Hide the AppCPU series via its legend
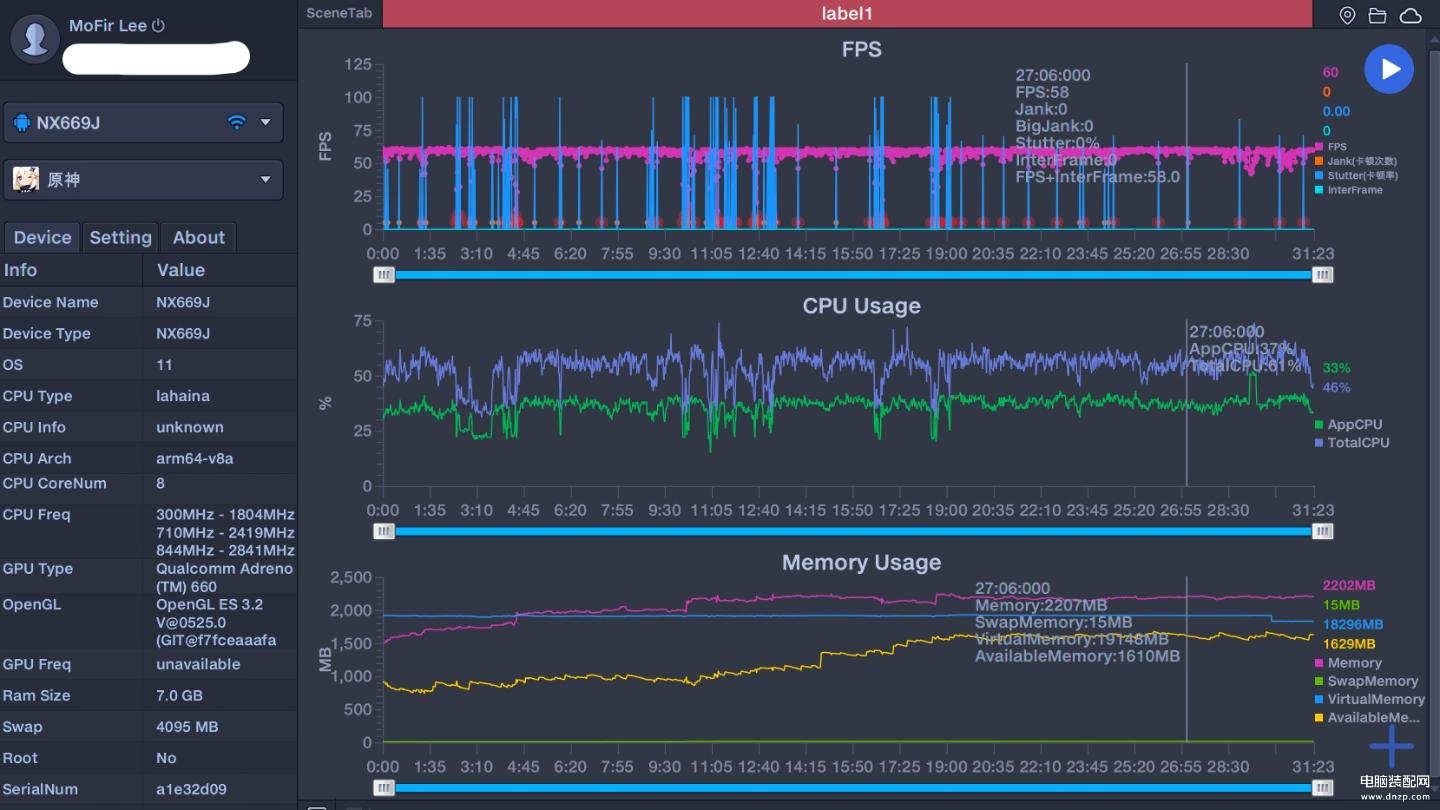Screen dimensions: 1440x810 (1348, 425)
